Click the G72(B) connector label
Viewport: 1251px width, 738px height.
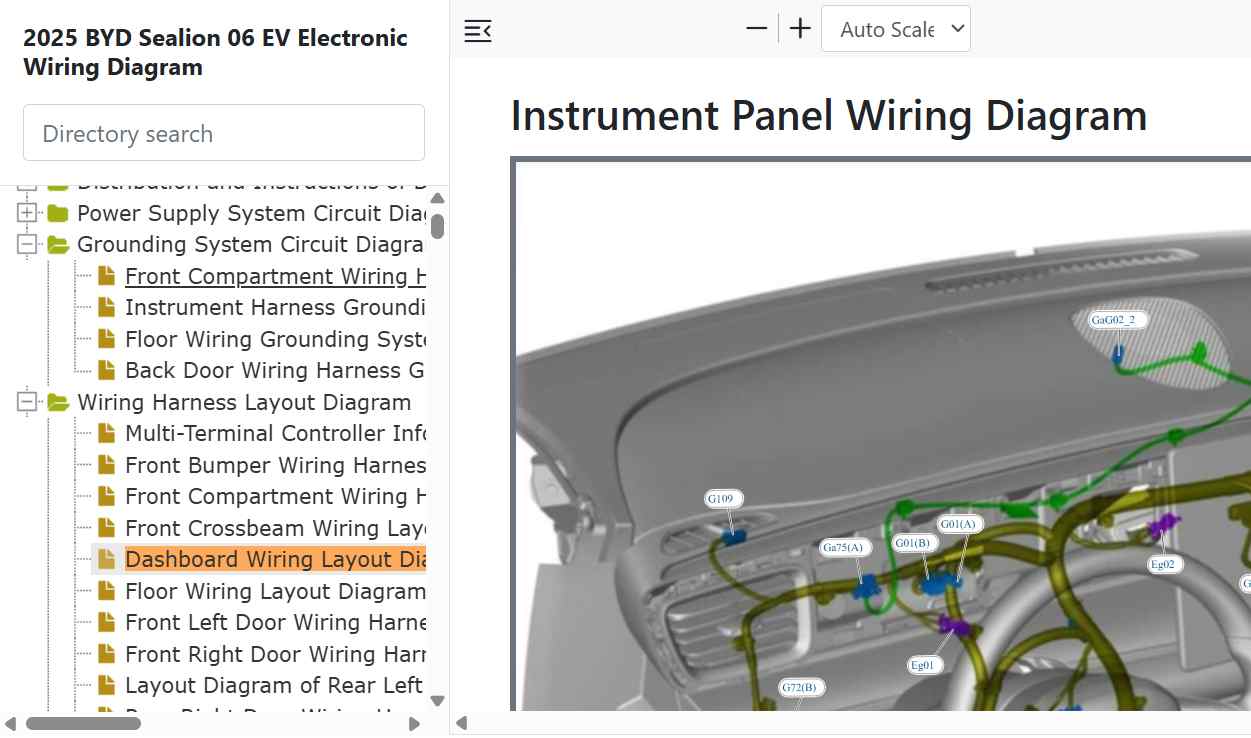coord(802,687)
